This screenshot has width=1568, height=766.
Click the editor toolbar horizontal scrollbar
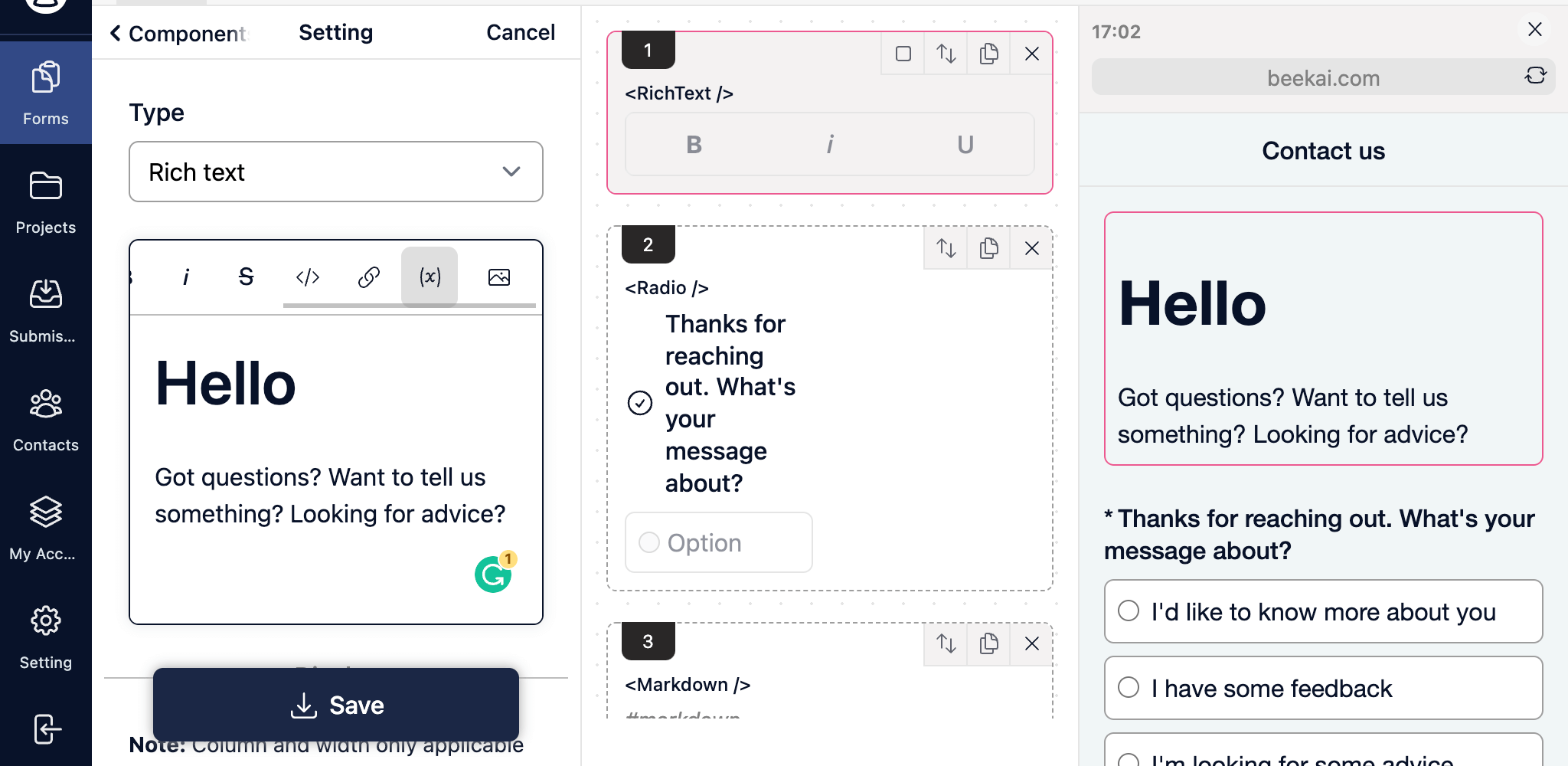(409, 306)
